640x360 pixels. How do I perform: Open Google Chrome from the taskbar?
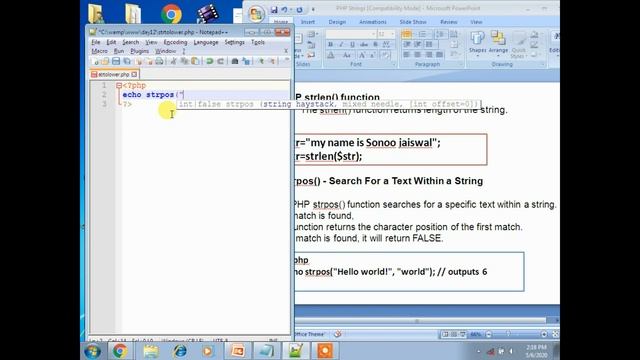[x=120, y=351]
